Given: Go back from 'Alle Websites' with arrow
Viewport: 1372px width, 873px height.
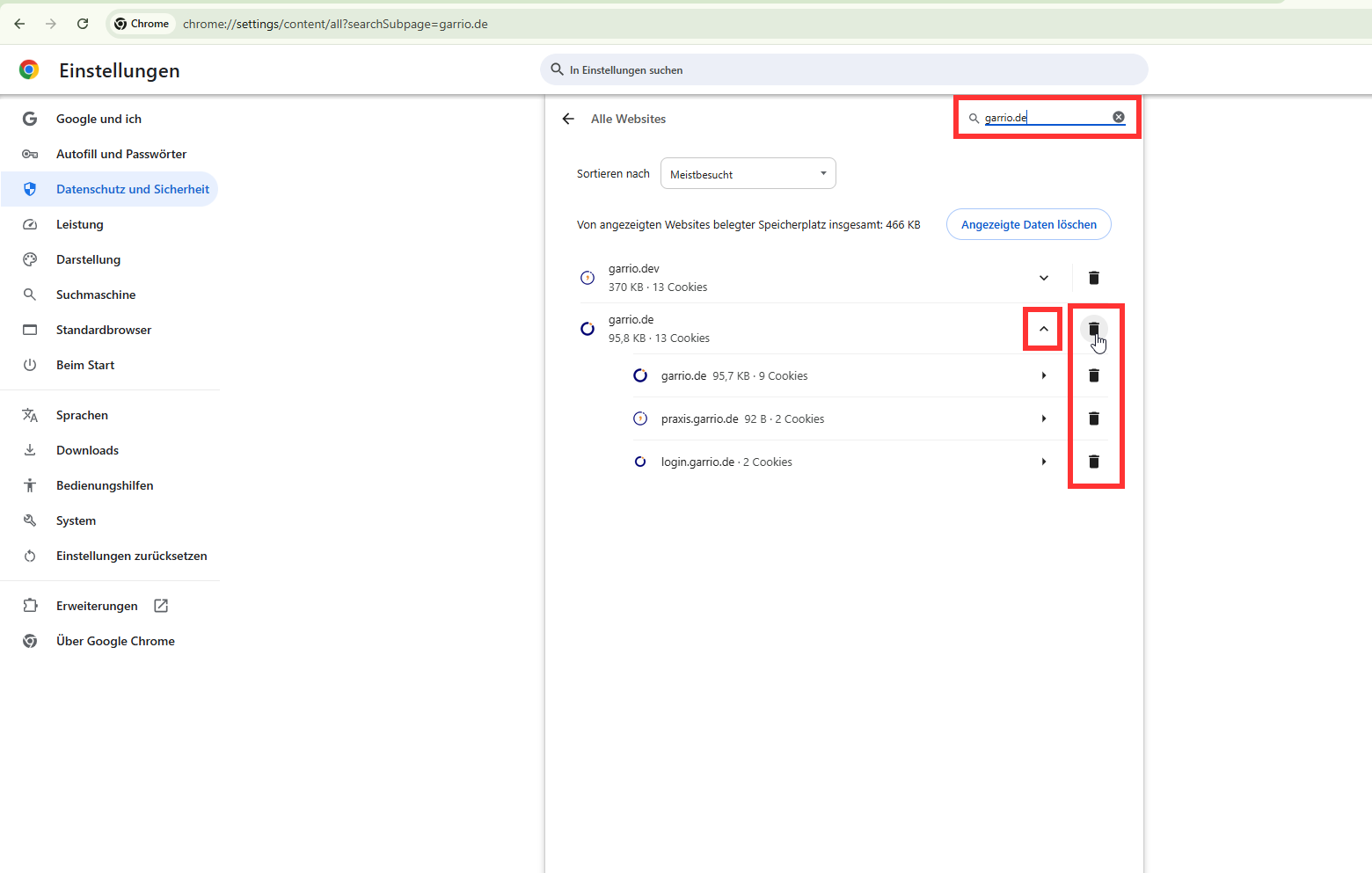Looking at the screenshot, I should (x=568, y=119).
